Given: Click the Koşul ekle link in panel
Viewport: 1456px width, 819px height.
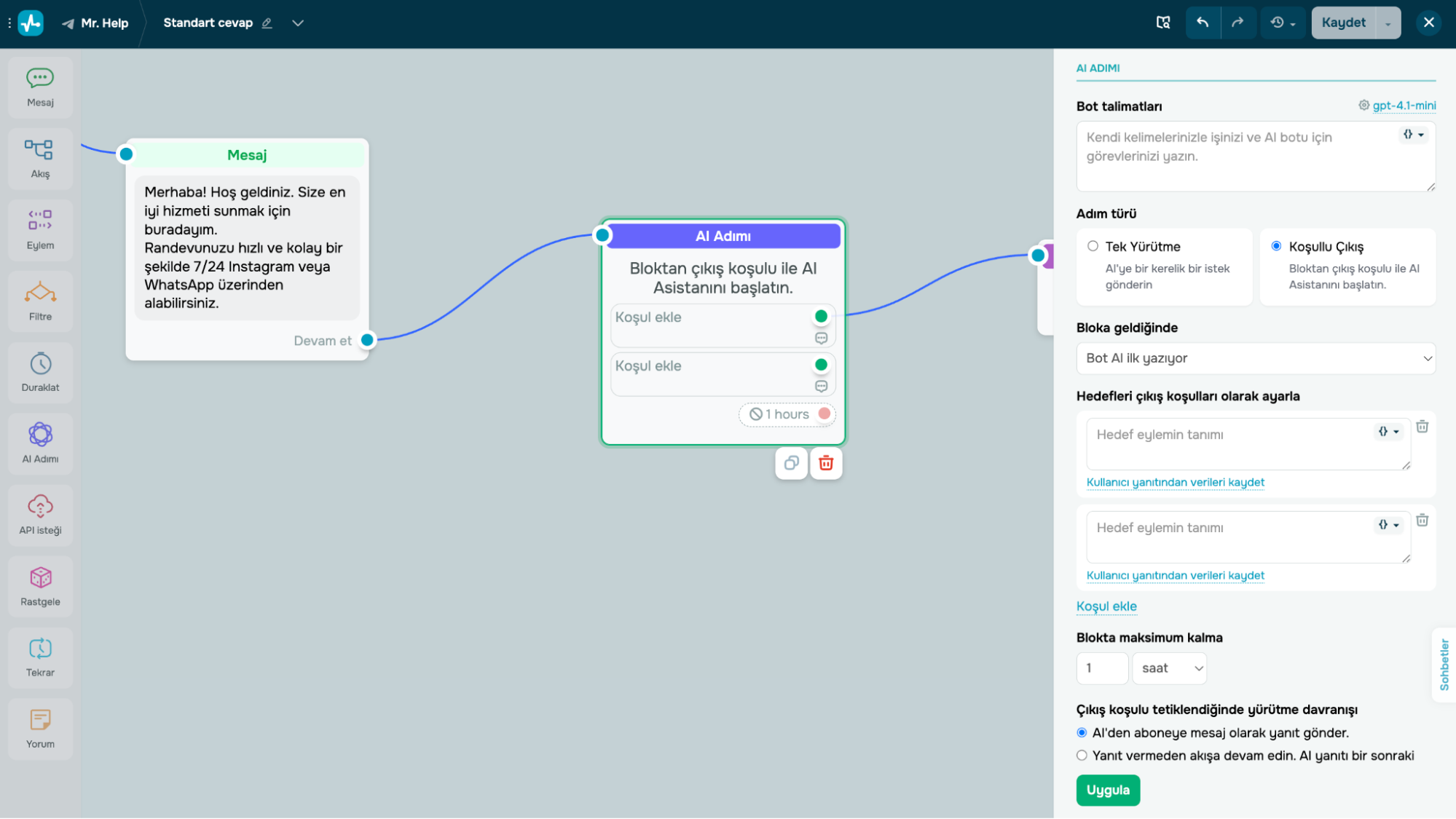Looking at the screenshot, I should point(1106,606).
